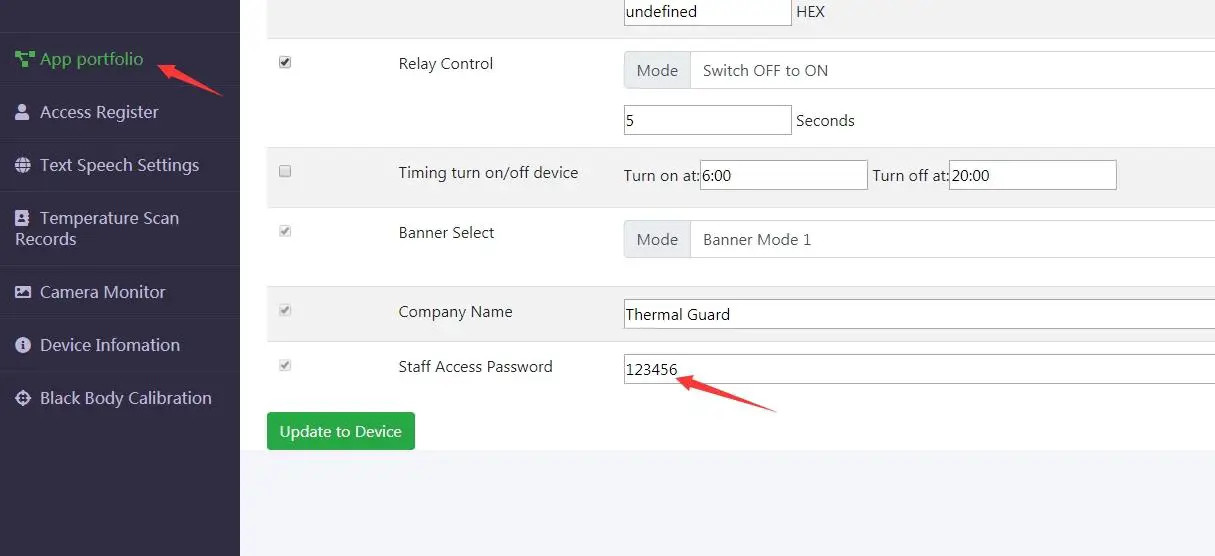Toggle the Staff Access Password checkbox
Image resolution: width=1215 pixels, height=556 pixels.
tap(285, 365)
